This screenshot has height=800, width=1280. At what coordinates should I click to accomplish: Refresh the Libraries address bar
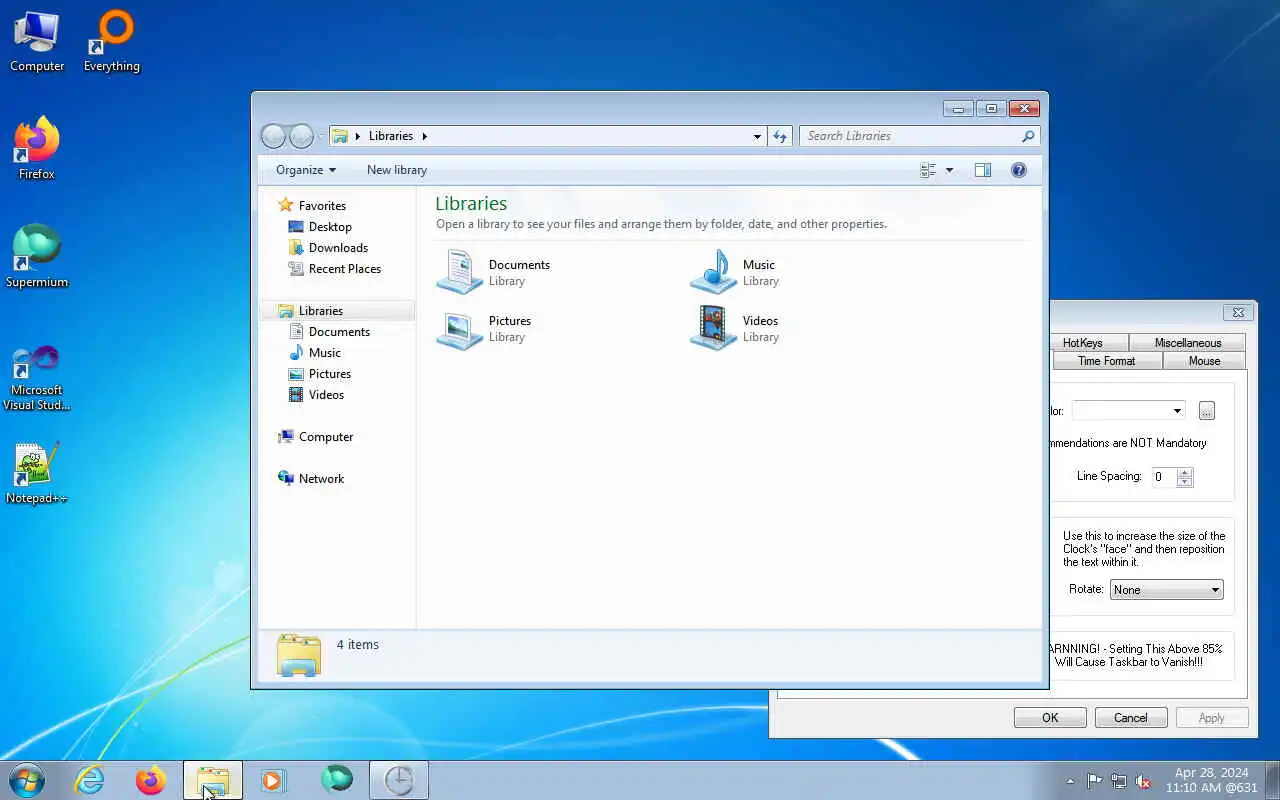click(780, 136)
